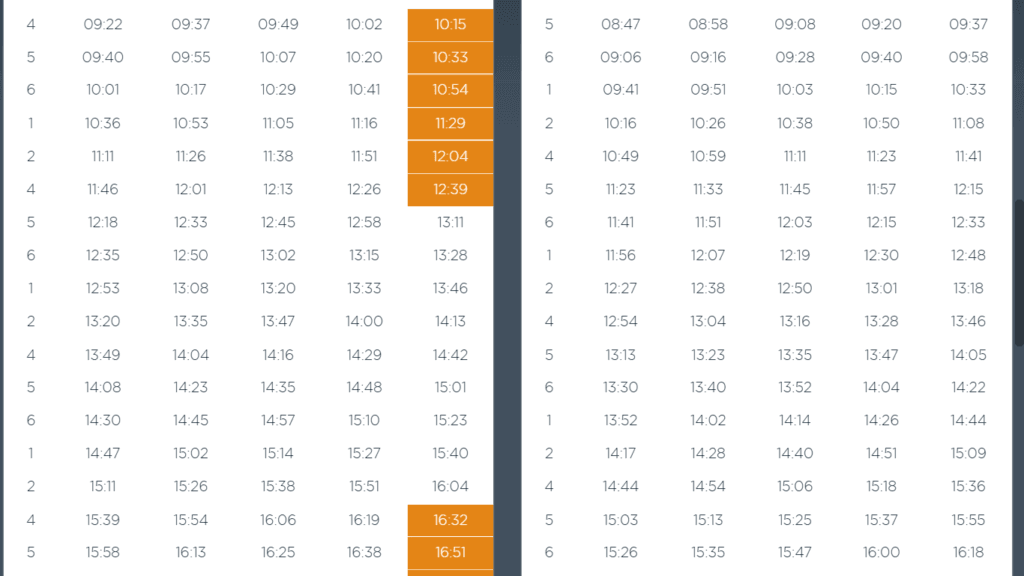Image resolution: width=1024 pixels, height=576 pixels.
Task: Select the highlighted 11:29 time
Action: click(x=450, y=123)
